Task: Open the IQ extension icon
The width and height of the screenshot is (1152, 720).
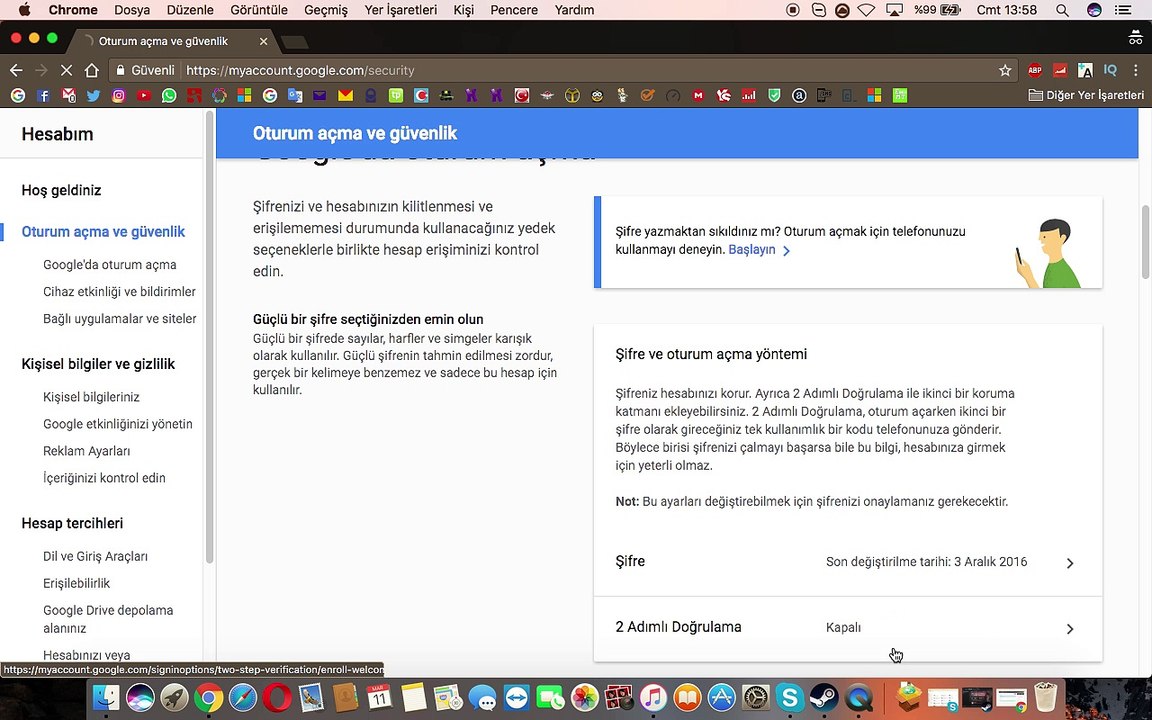Action: click(x=1110, y=71)
